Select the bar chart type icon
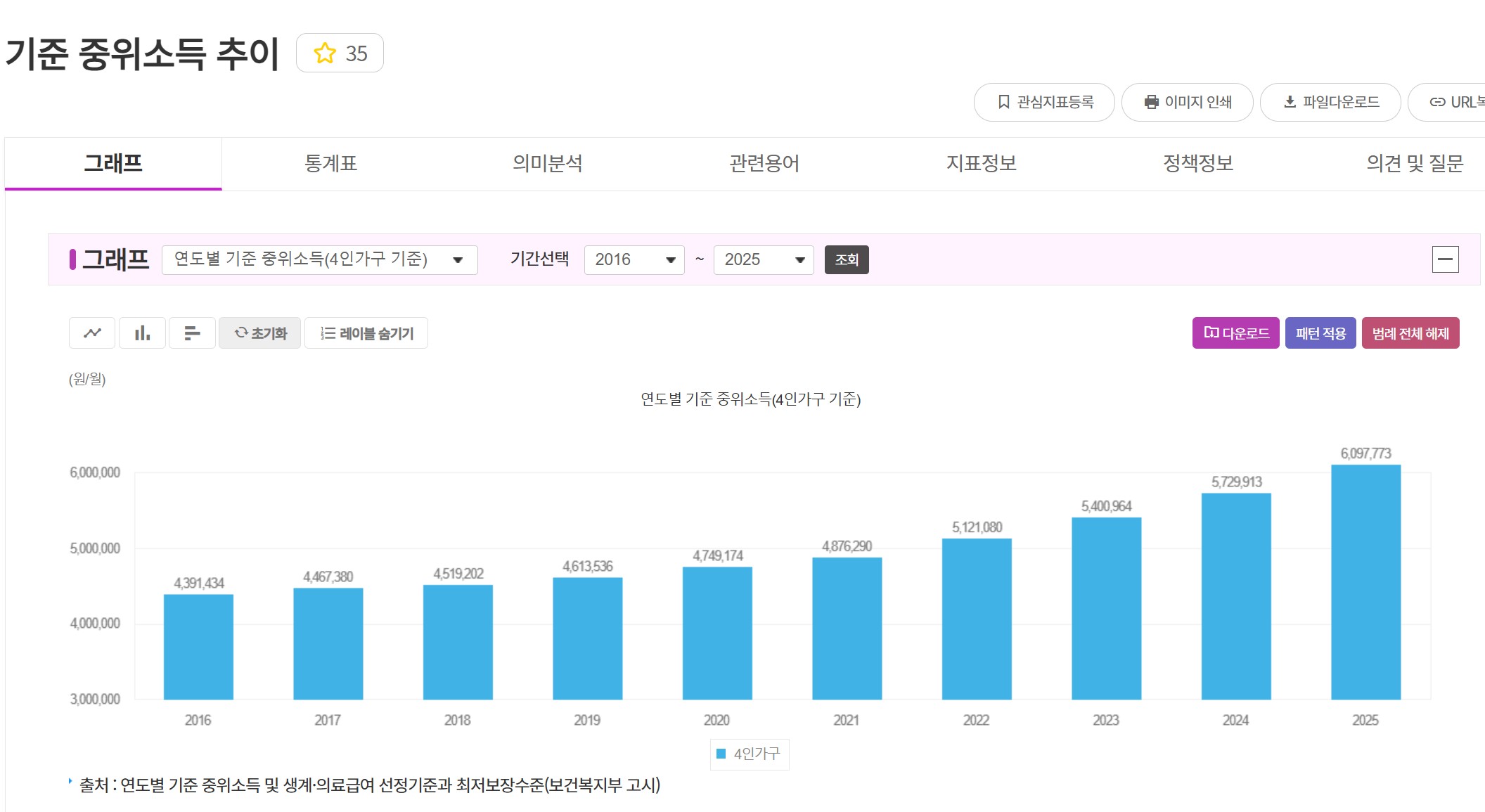1485x812 pixels. click(142, 333)
